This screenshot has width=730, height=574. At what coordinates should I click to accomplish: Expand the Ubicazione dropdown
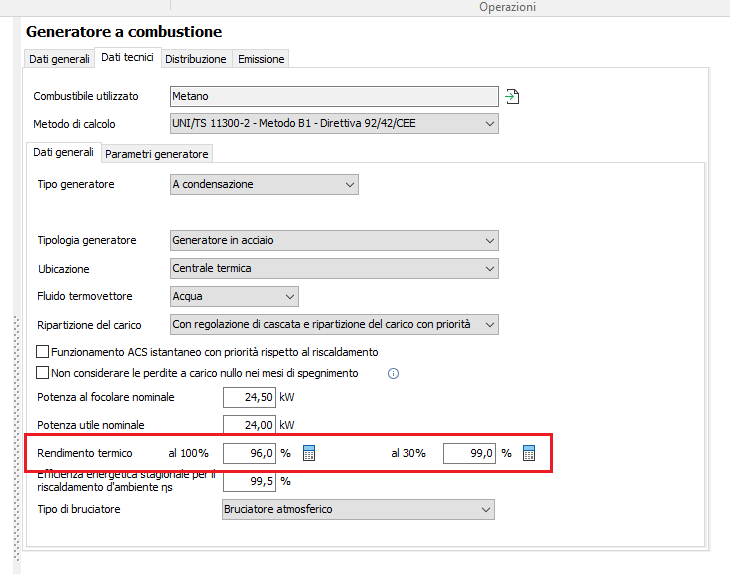point(334,269)
